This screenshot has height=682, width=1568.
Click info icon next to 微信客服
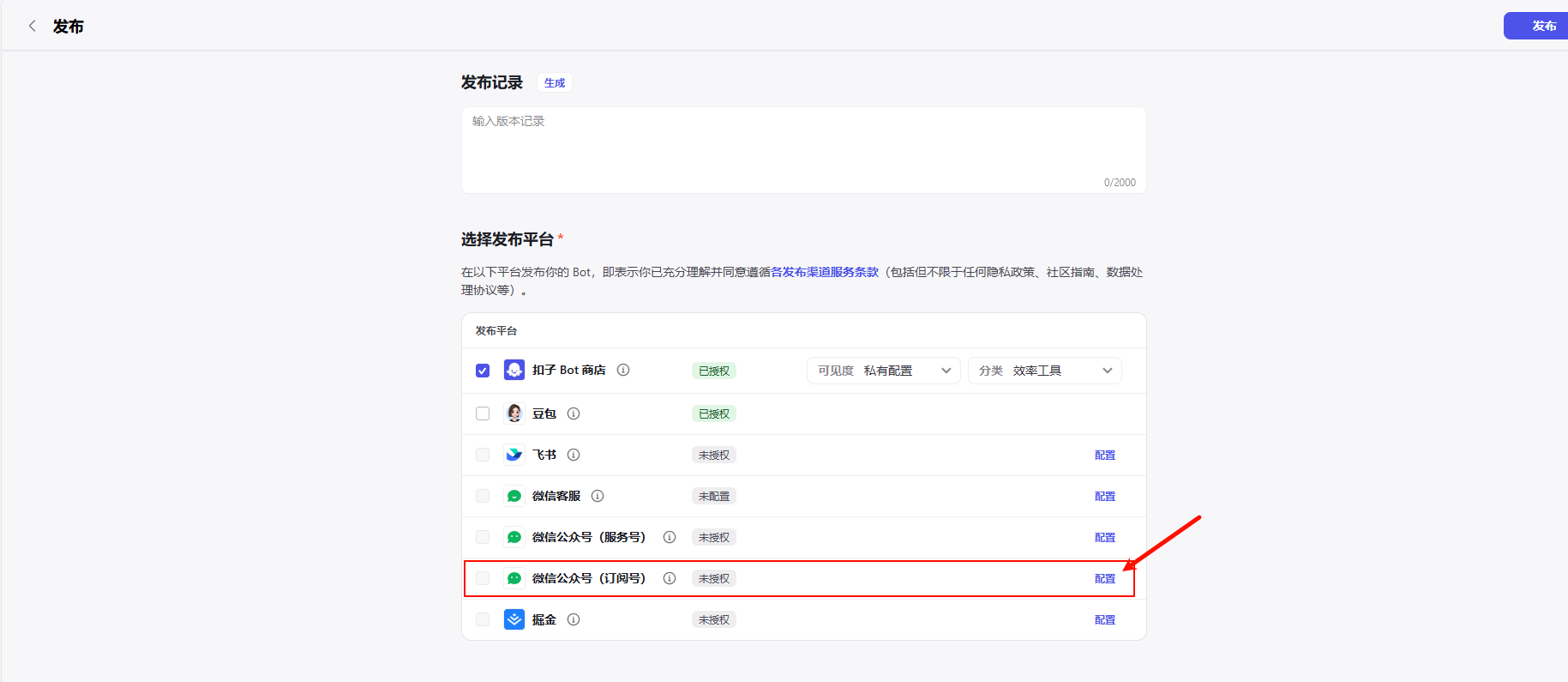coord(598,496)
